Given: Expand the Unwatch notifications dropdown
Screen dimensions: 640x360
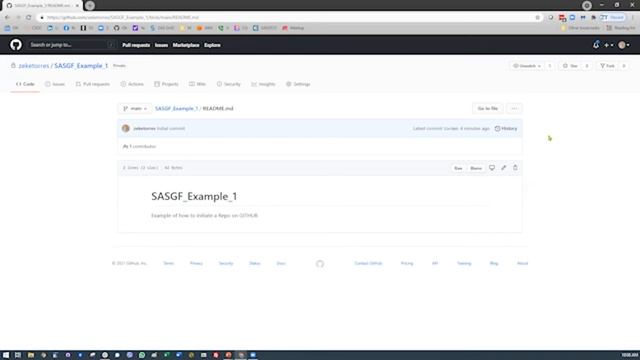Looking at the screenshot, I should pyautogui.click(x=527, y=66).
